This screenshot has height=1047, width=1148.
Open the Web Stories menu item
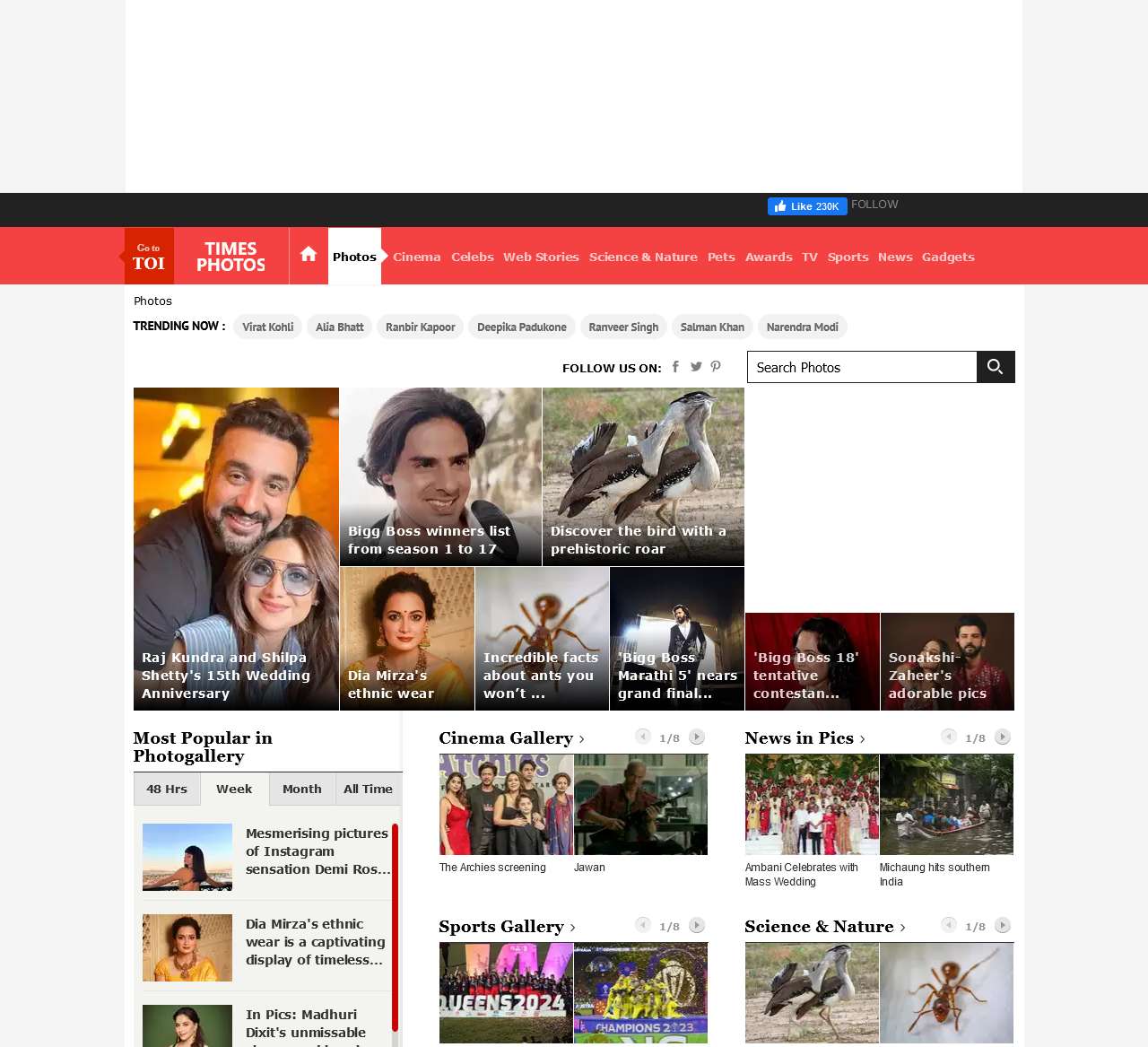pyautogui.click(x=541, y=257)
